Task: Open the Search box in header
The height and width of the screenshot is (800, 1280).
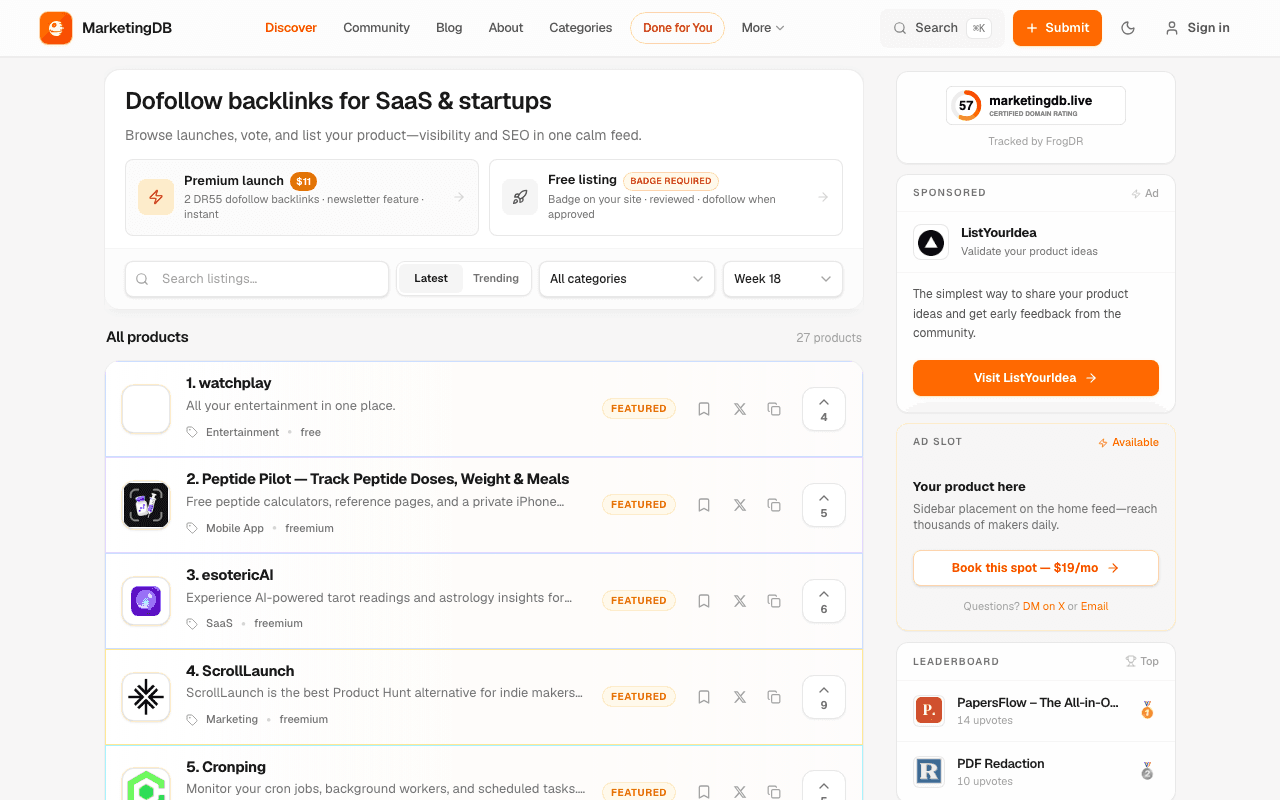Action: [x=942, y=28]
